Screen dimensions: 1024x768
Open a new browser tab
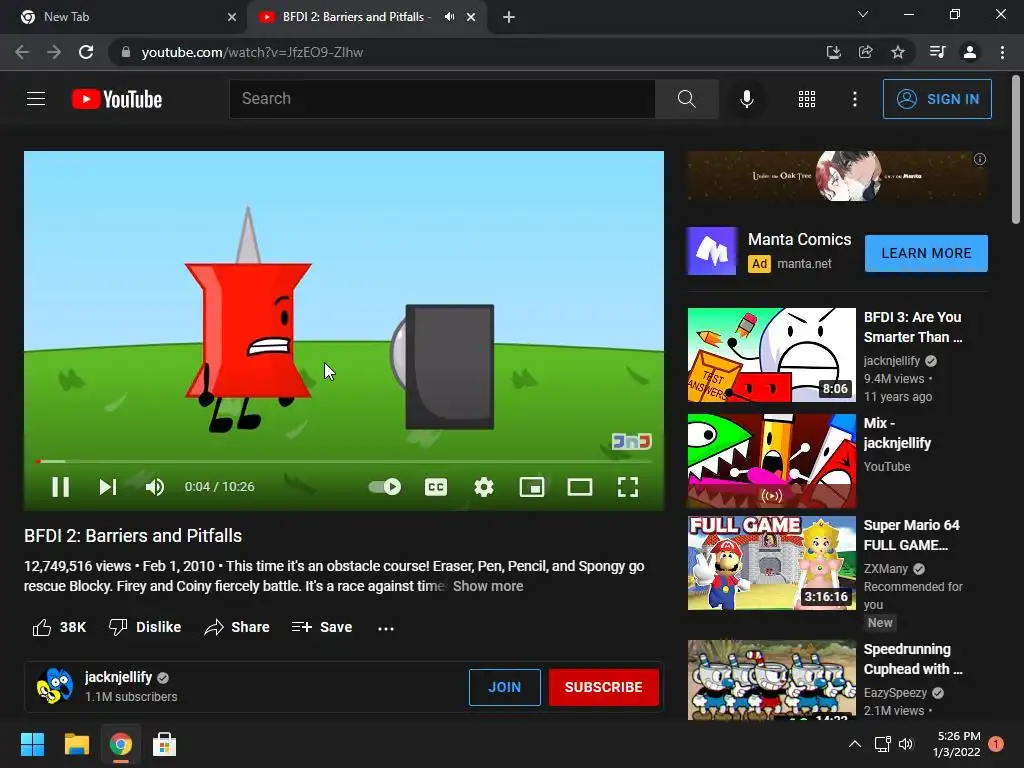tap(509, 17)
